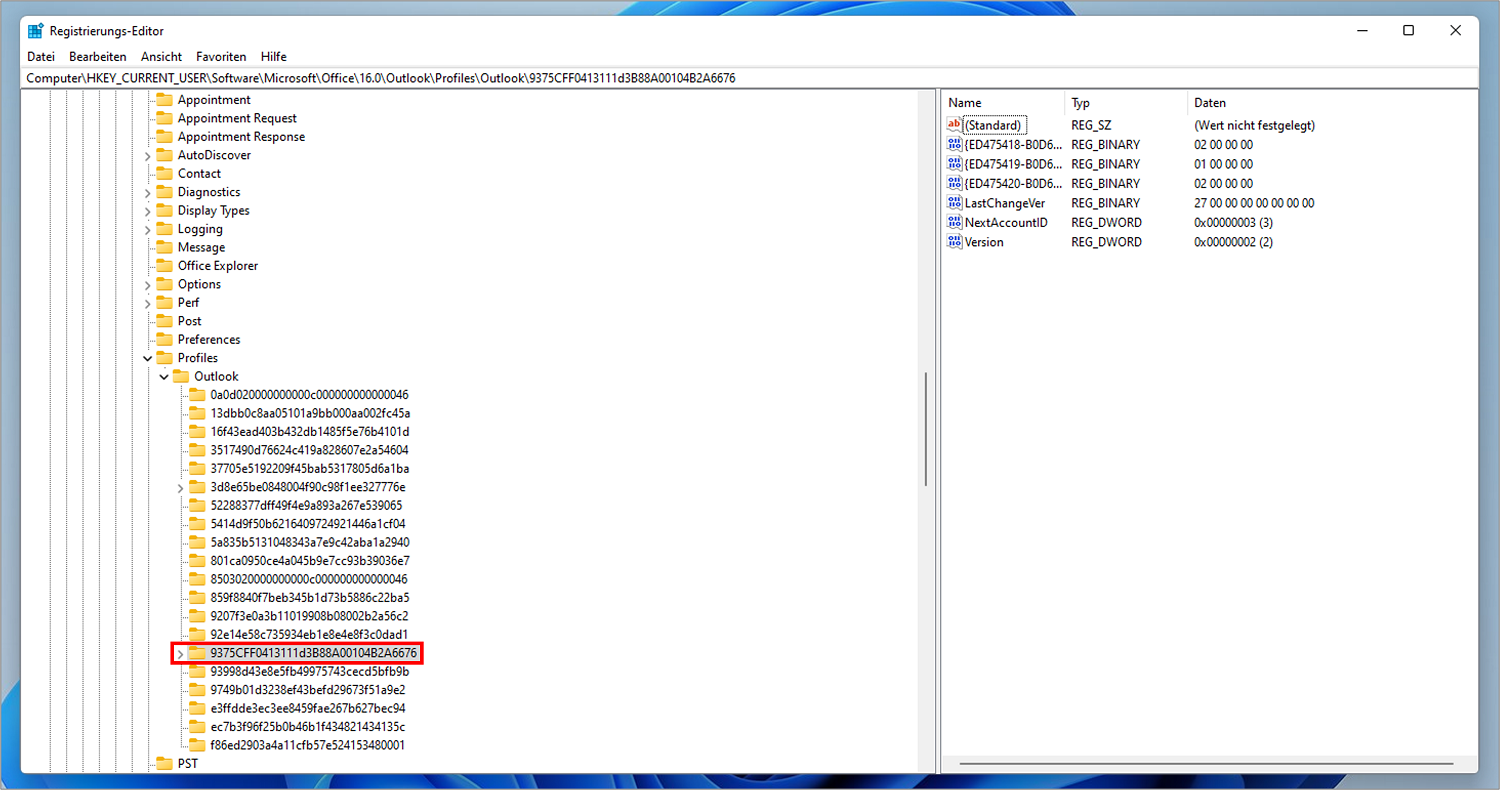Select the Appointment Request folder icon
1500x790 pixels.
coord(164,118)
